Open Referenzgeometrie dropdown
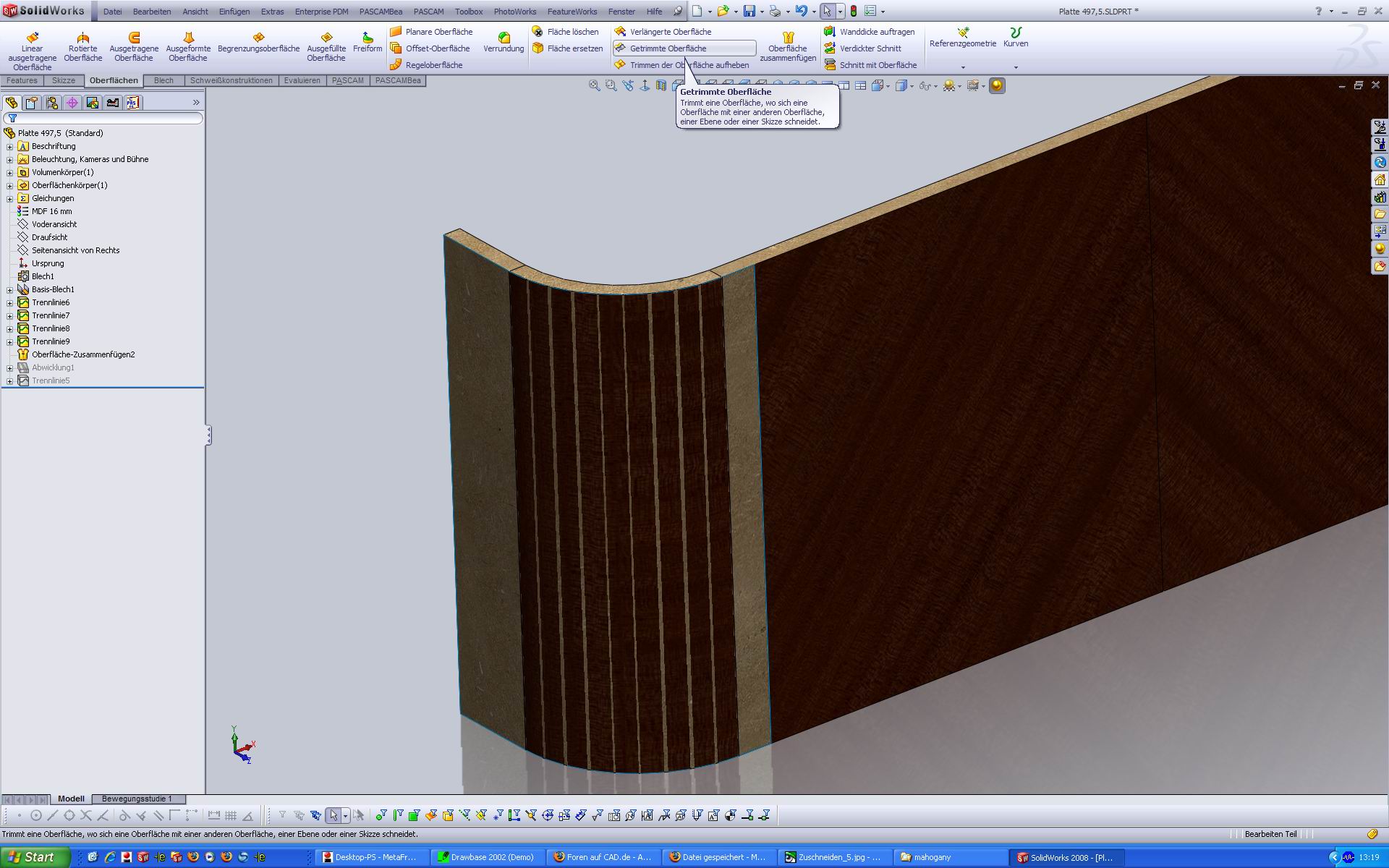The width and height of the screenshot is (1389, 868). click(x=963, y=67)
